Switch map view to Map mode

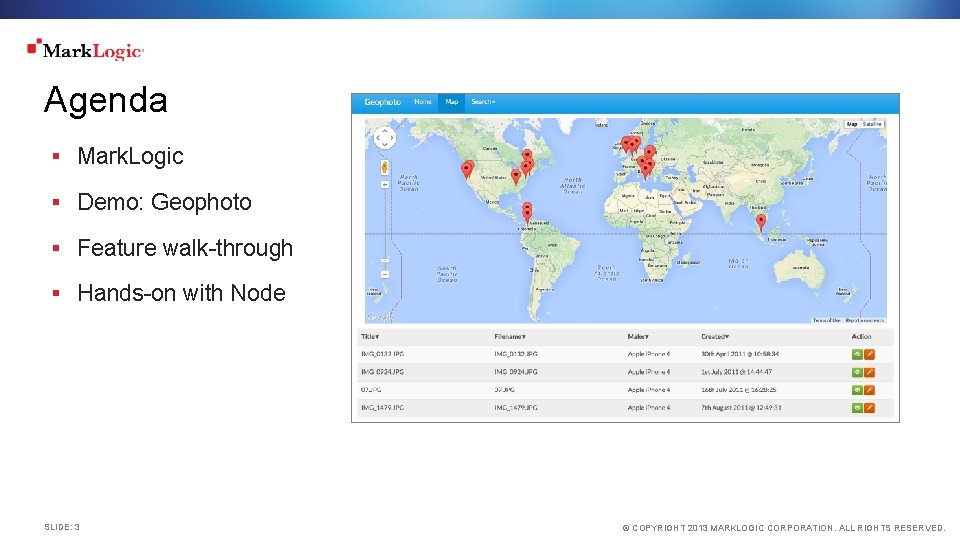click(852, 124)
